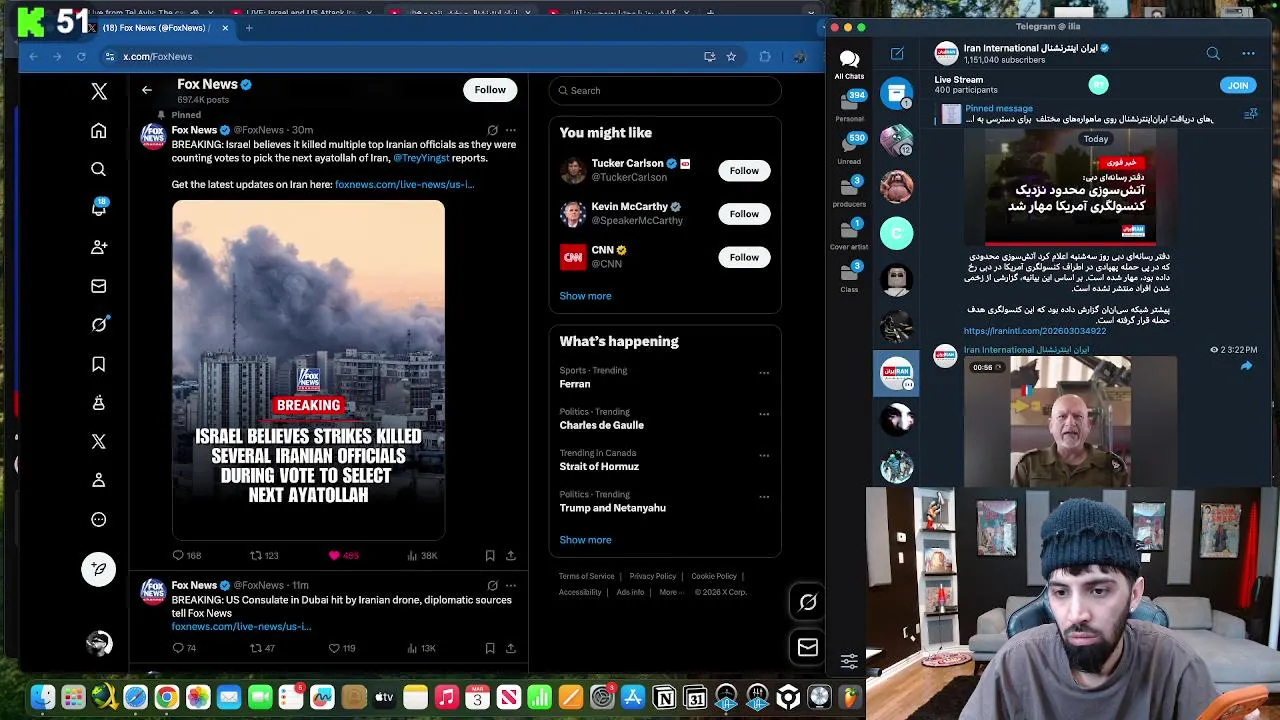Click the X search input field

click(x=665, y=91)
